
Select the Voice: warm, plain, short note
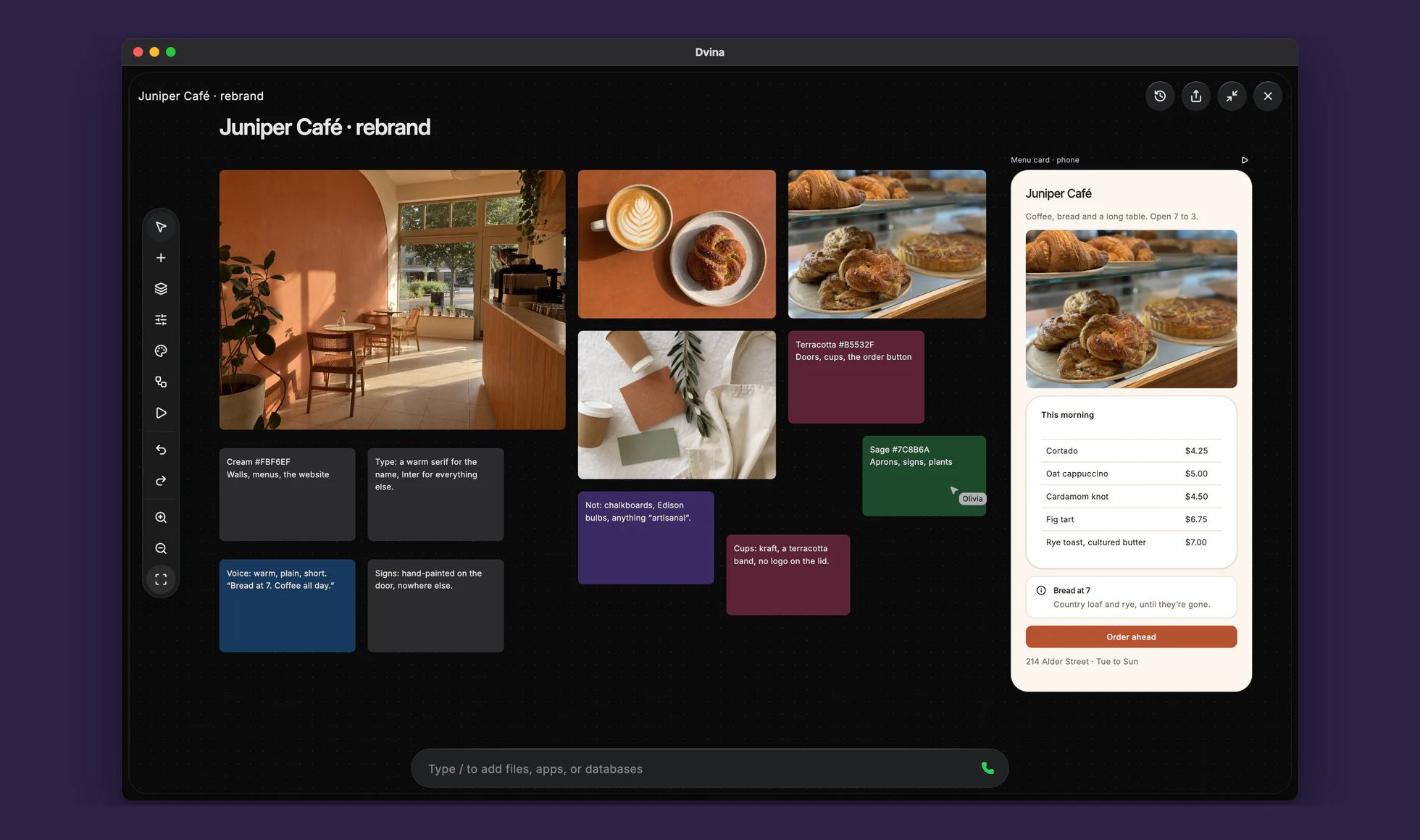(287, 605)
